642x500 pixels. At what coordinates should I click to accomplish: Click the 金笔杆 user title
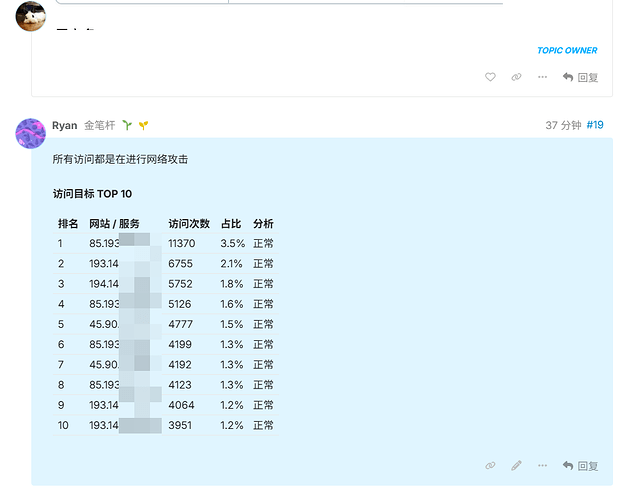99,125
